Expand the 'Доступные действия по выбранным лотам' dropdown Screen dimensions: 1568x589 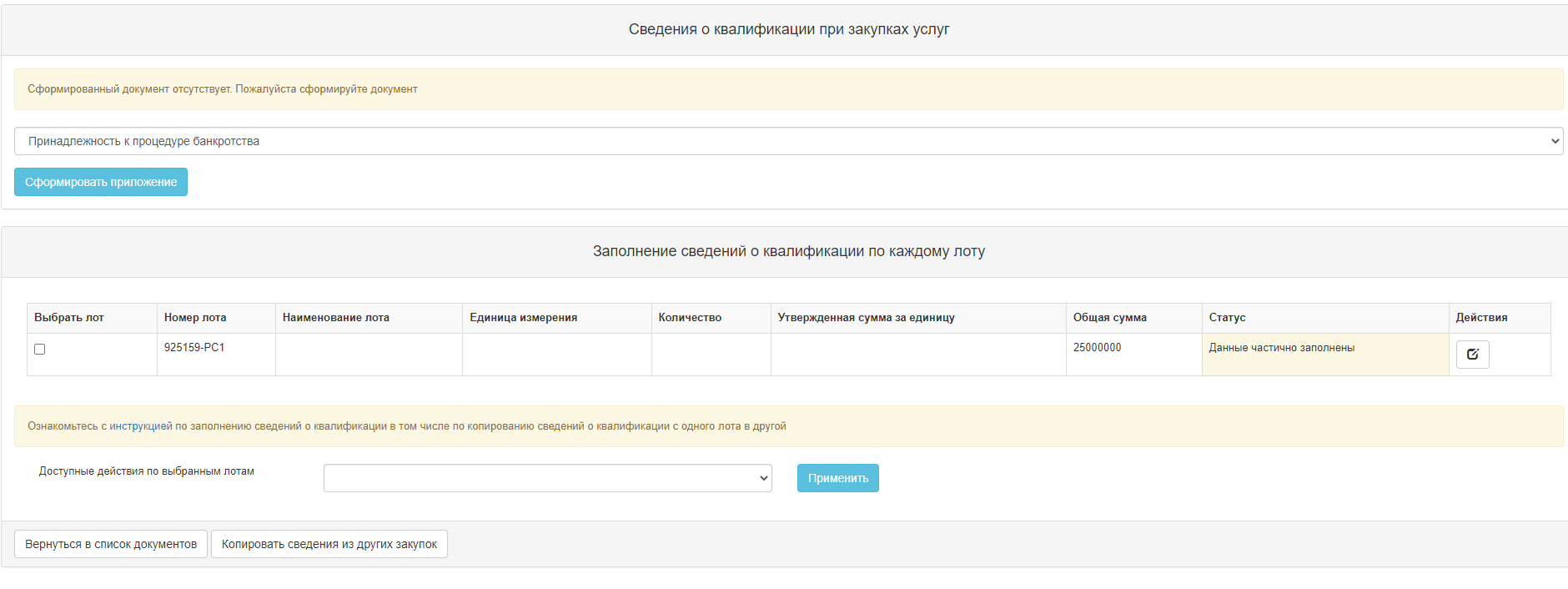click(547, 478)
